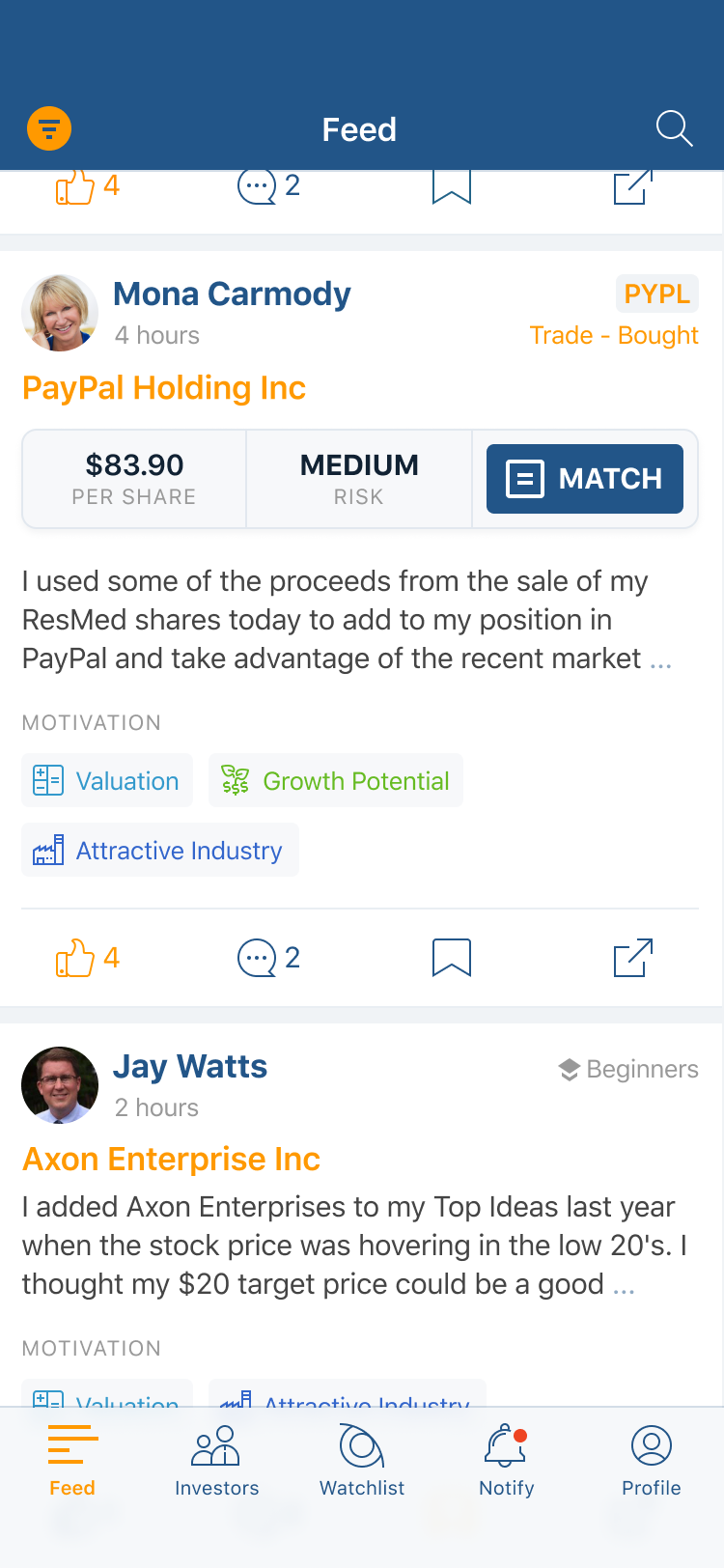
Task: Bookmark Mona Carmody's PayPal post
Action: (451, 958)
